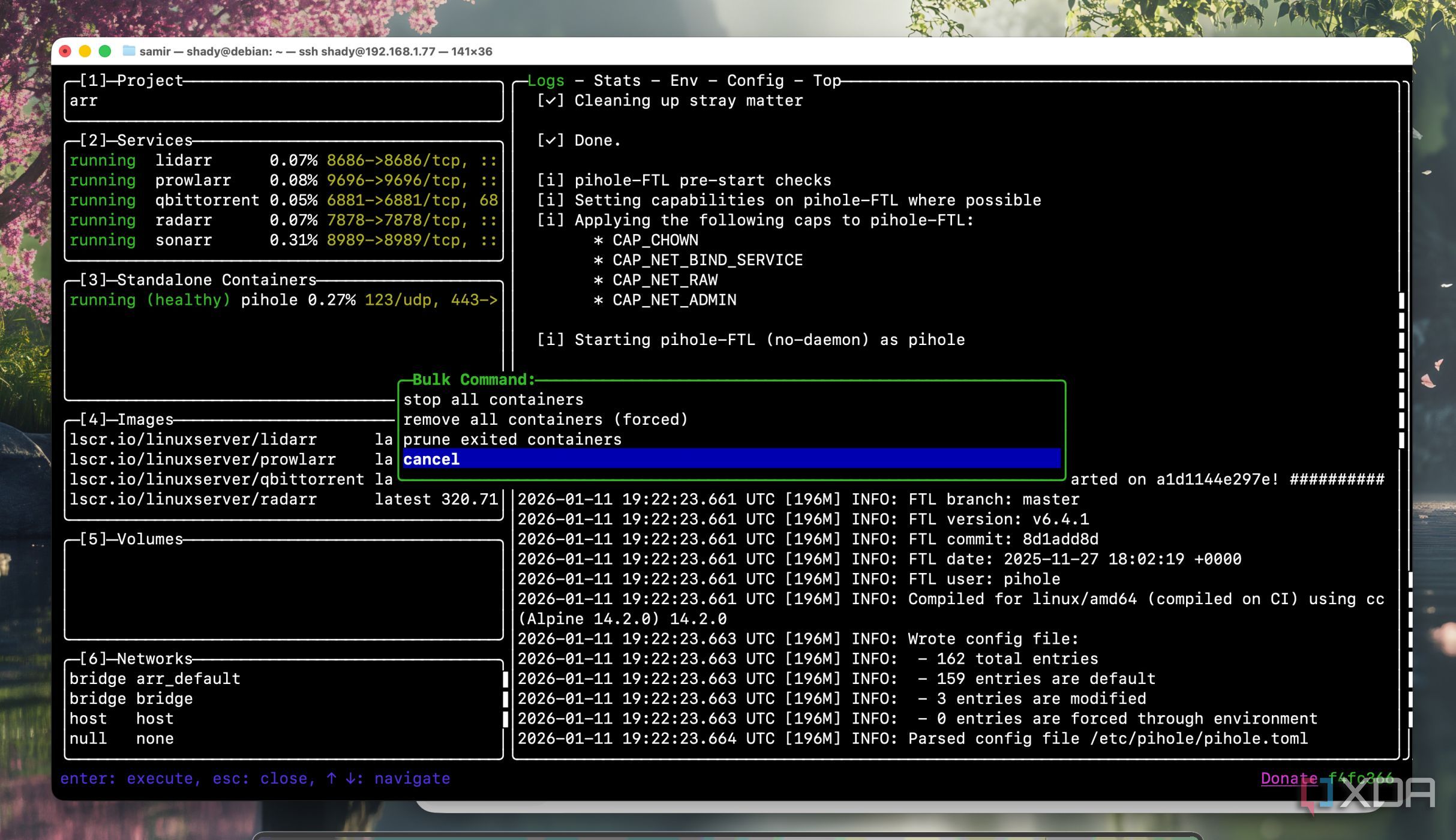Focus the [2] Services panel title
The image size is (1456, 840).
click(136, 140)
